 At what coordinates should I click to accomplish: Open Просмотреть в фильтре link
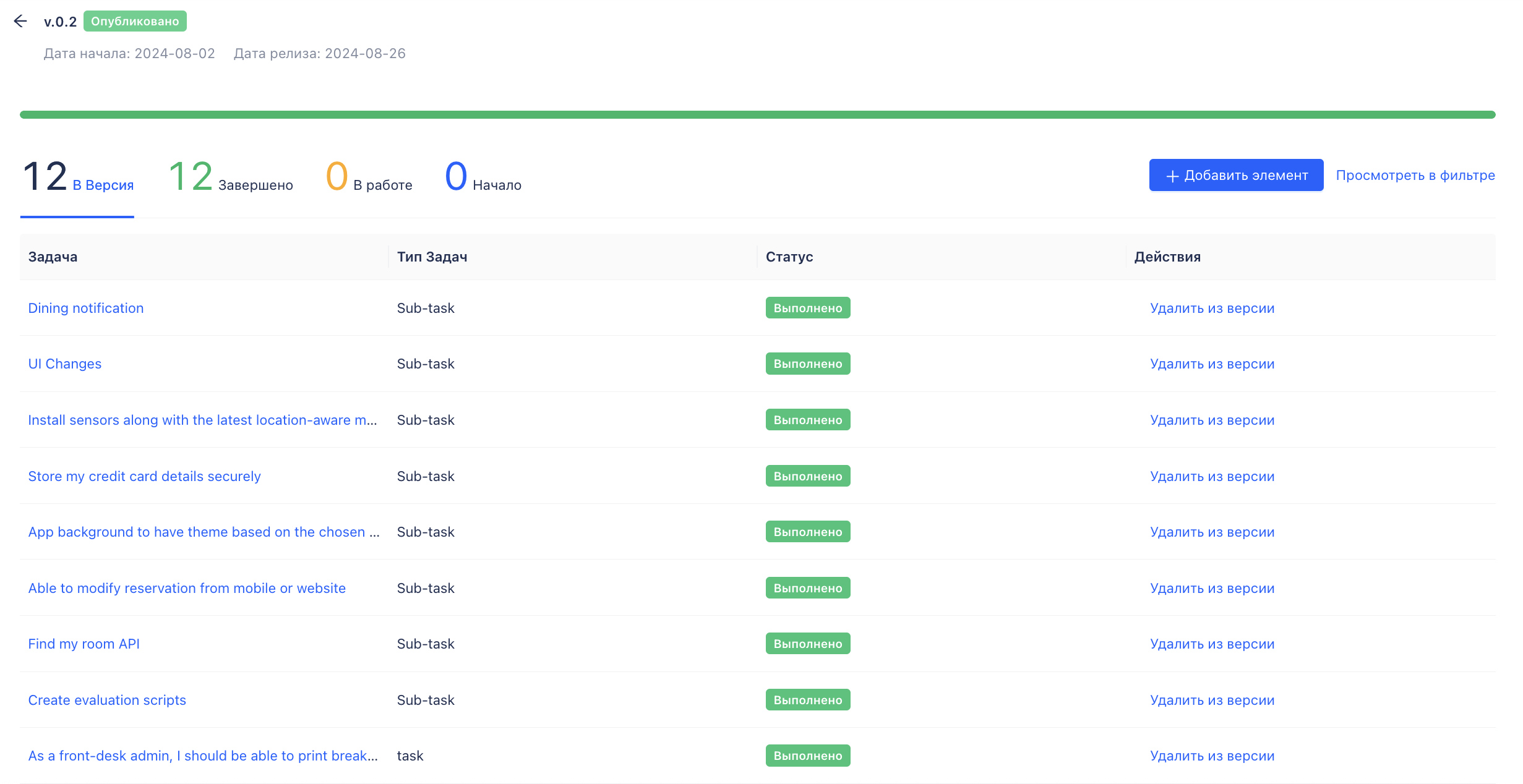(1415, 176)
